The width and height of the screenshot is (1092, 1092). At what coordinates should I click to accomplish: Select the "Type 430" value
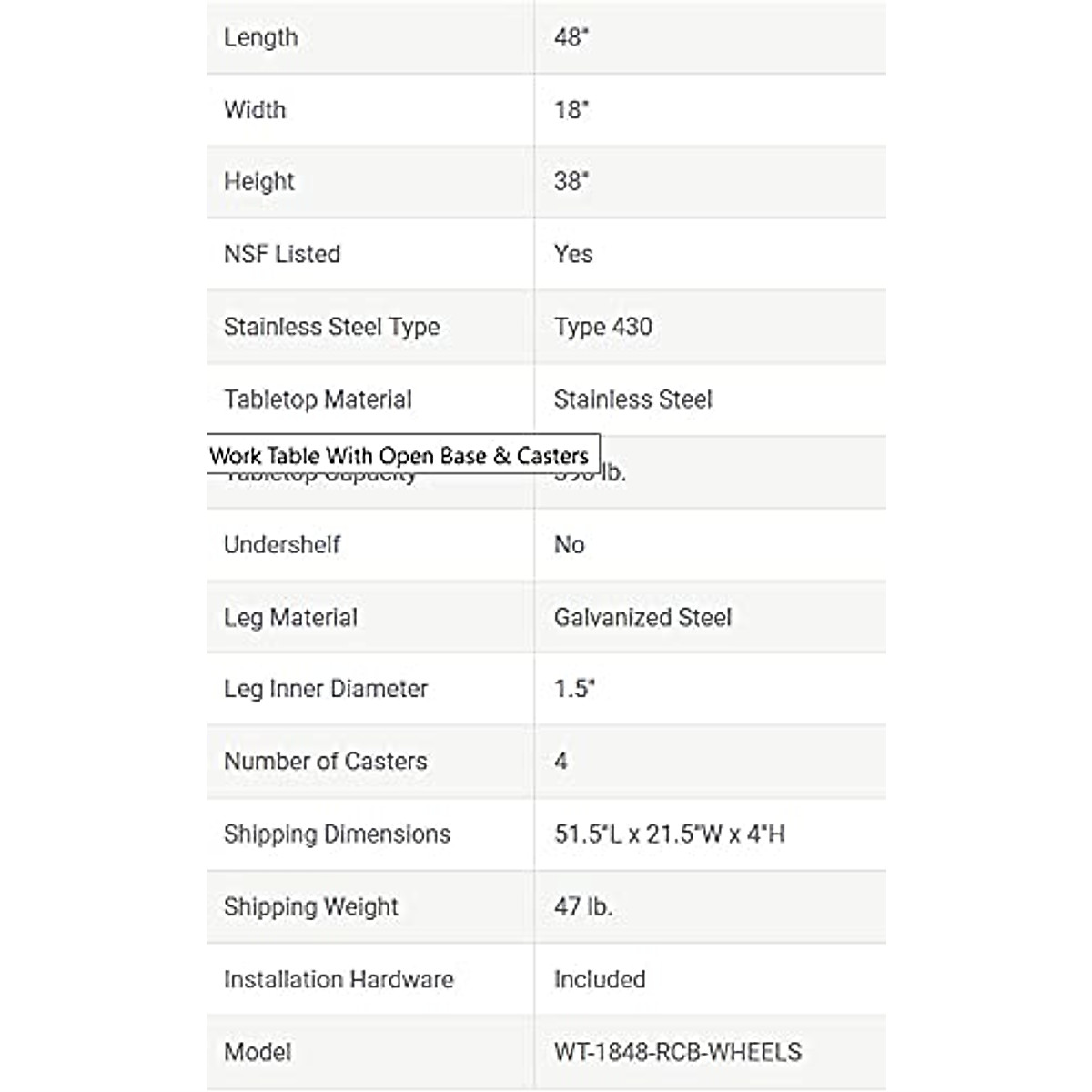coord(603,327)
